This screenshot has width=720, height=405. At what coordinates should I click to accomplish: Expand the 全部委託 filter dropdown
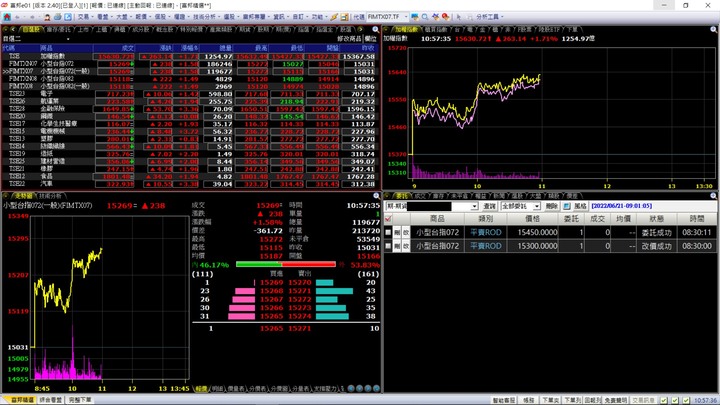(x=536, y=207)
